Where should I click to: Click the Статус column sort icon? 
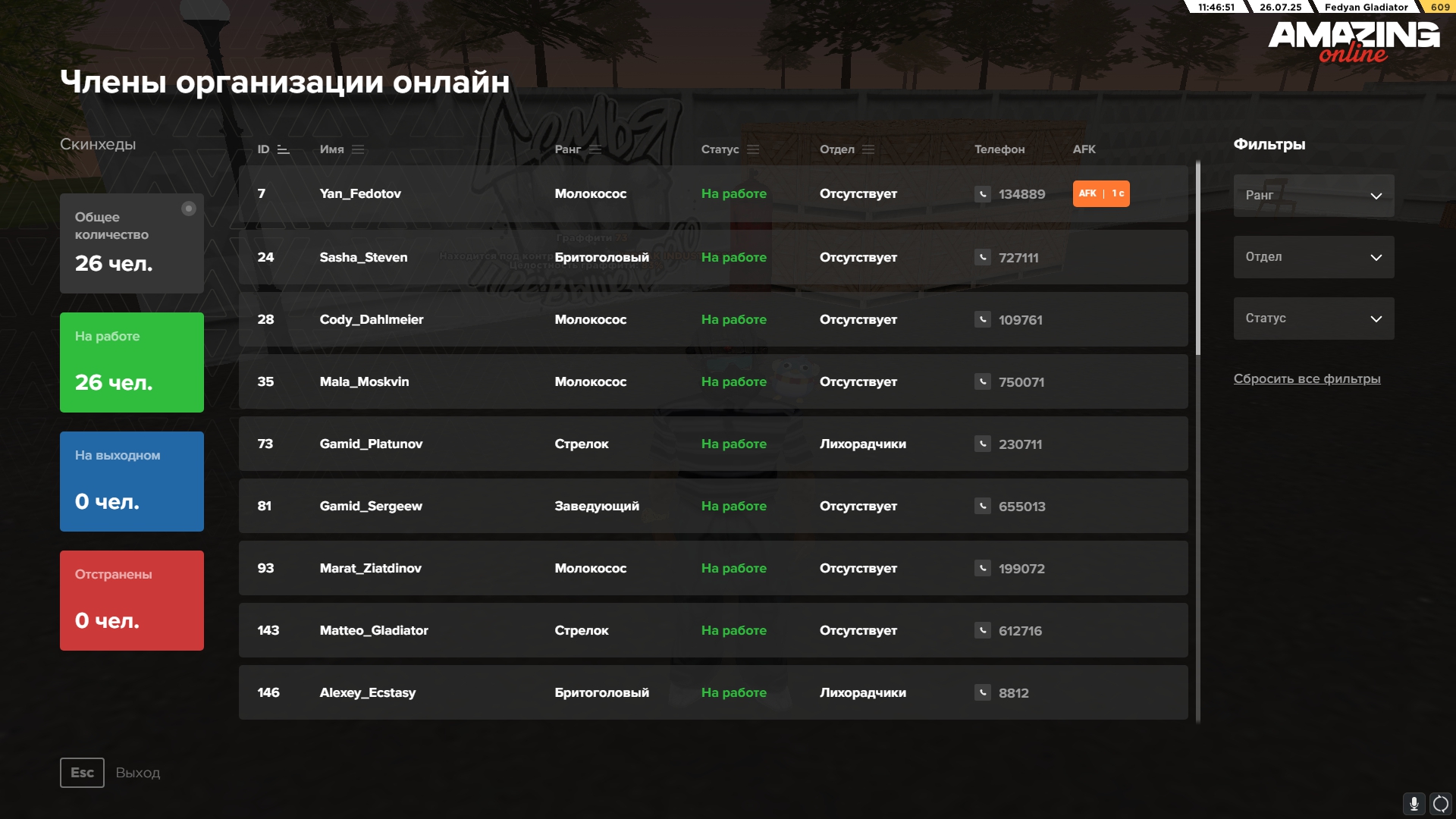point(753,150)
